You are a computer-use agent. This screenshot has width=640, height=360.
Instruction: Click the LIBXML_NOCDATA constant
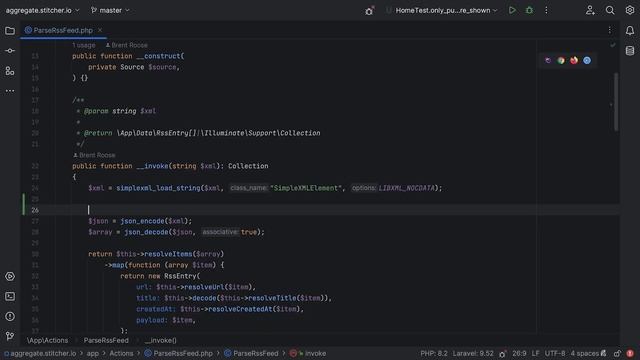[x=407, y=188]
